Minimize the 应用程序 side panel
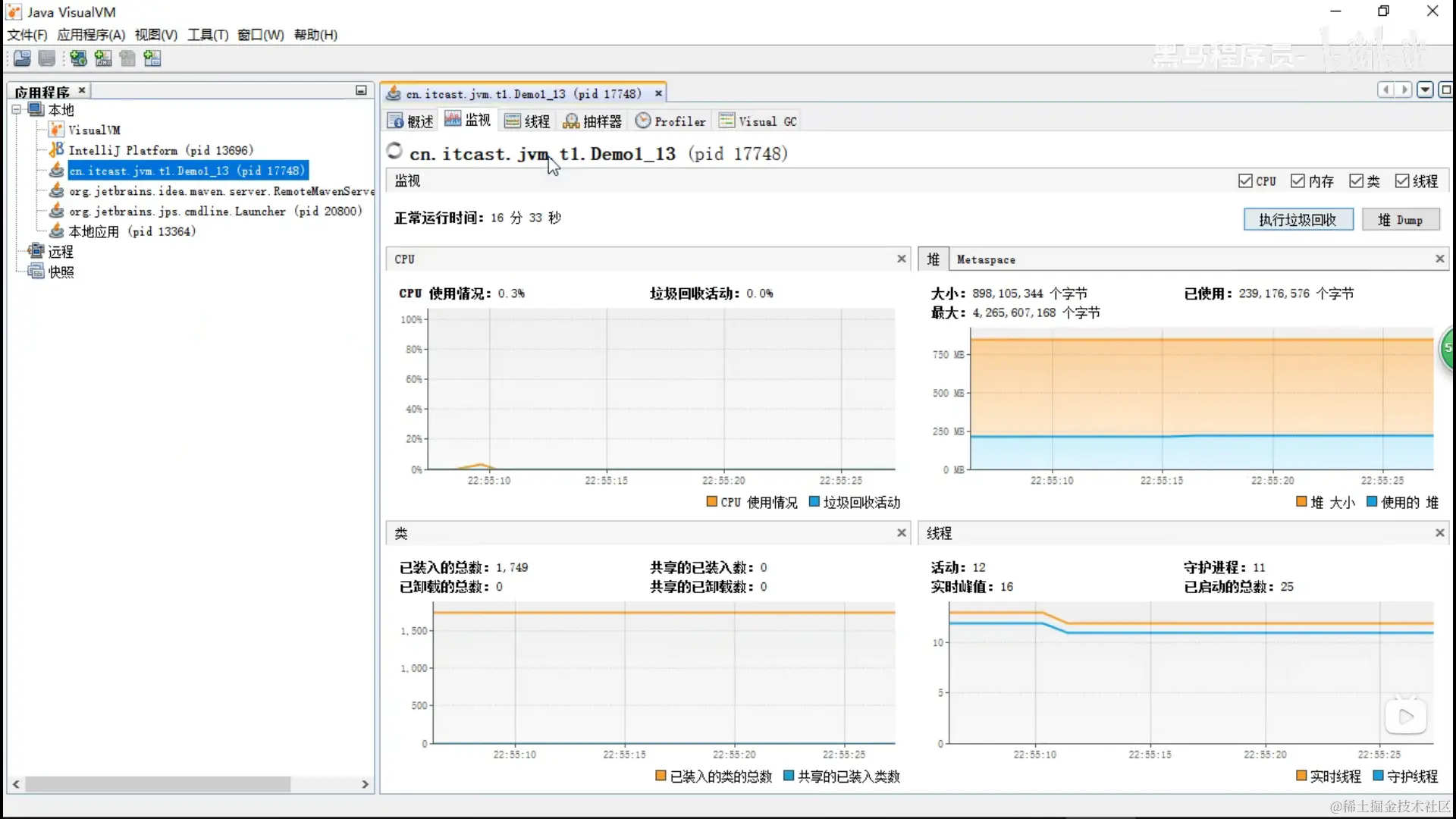 (361, 90)
